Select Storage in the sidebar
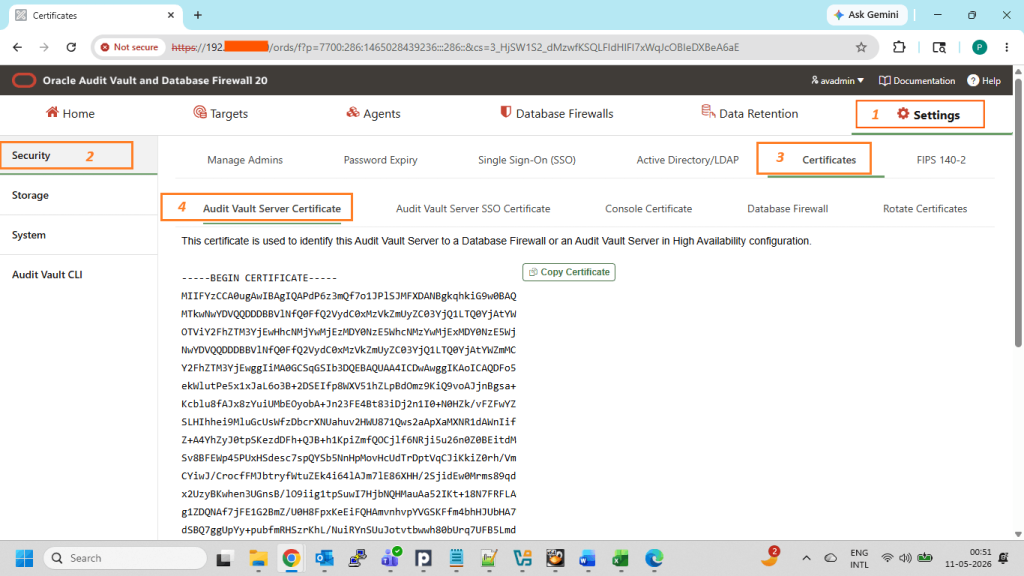Image resolution: width=1024 pixels, height=576 pixels. (x=30, y=195)
